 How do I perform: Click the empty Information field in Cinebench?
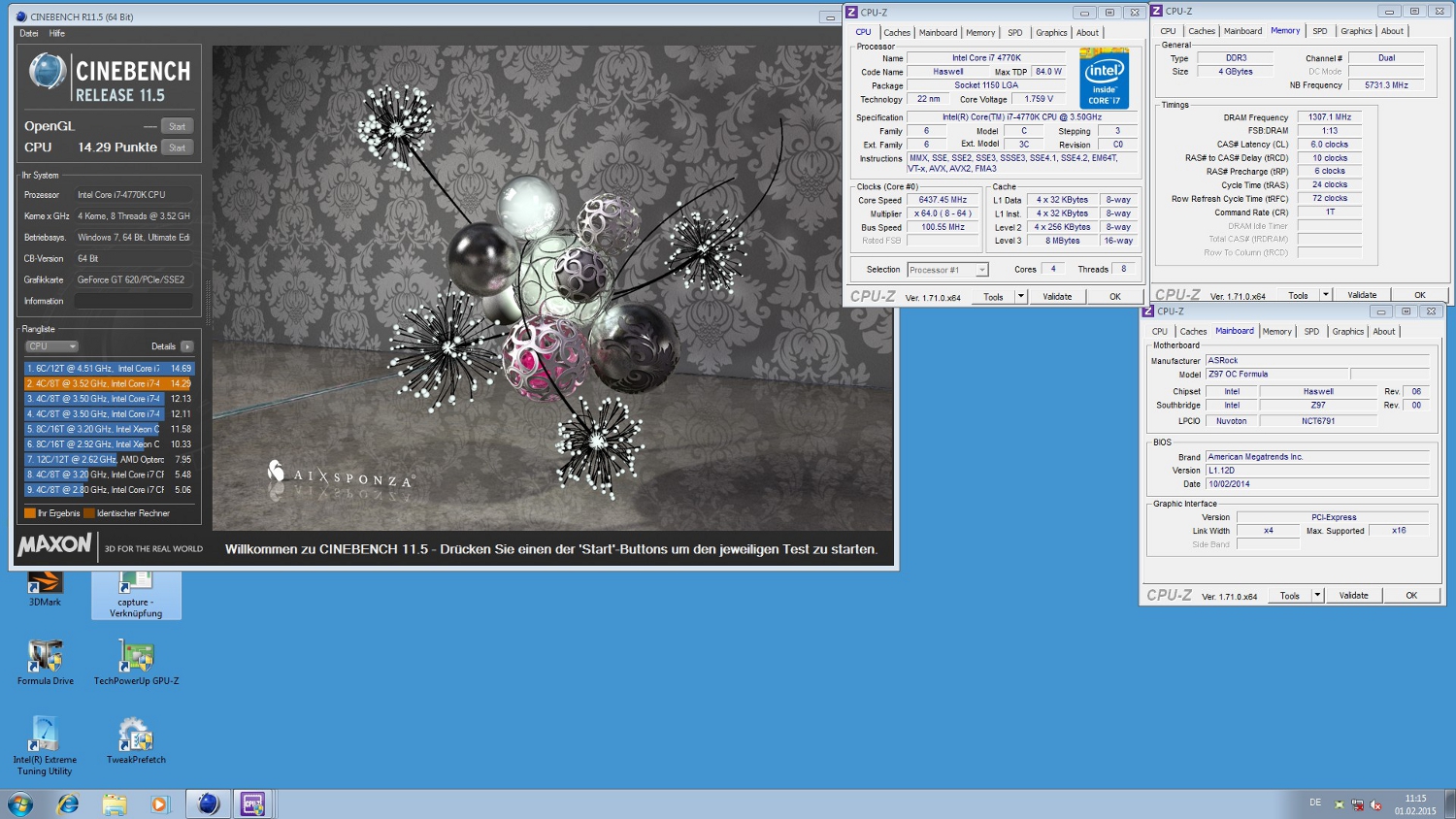click(x=134, y=302)
